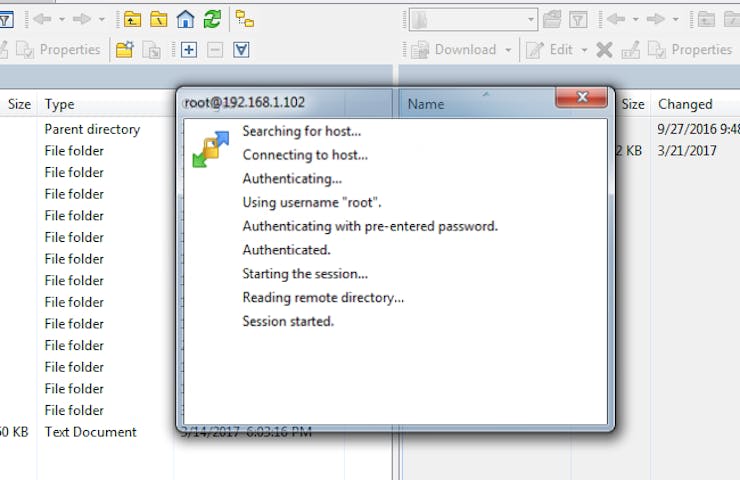Viewport: 740px width, 480px height.
Task: Click the remote Edit button
Action: [550, 50]
